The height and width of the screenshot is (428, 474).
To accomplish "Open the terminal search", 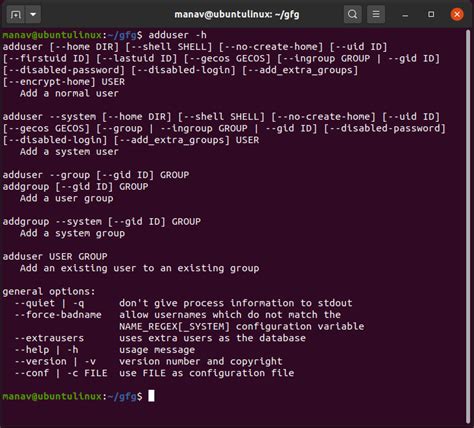I will (x=352, y=14).
